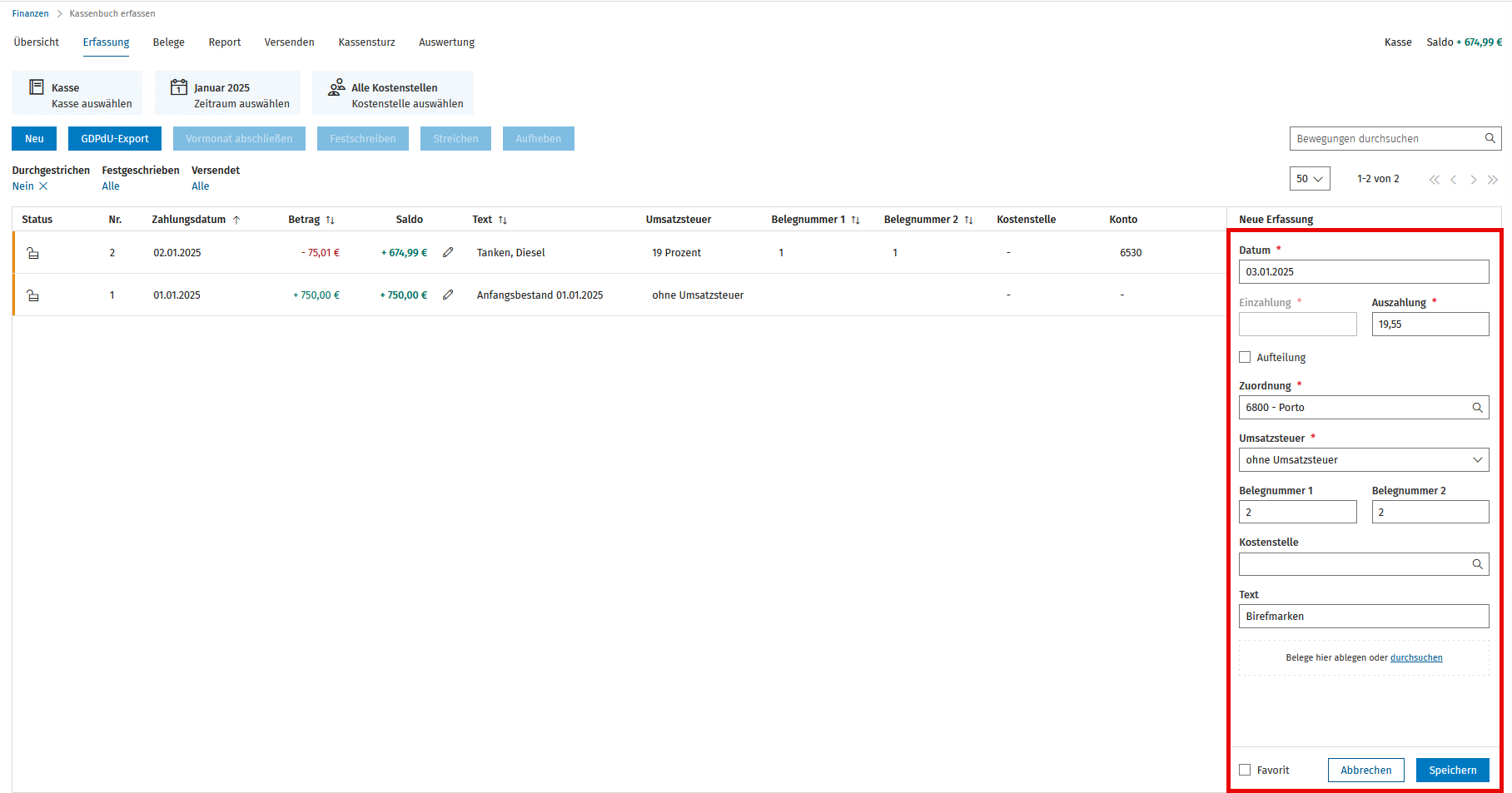The width and height of the screenshot is (1512, 793).
Task: Click the lock status icon for row 1
Action: (33, 295)
